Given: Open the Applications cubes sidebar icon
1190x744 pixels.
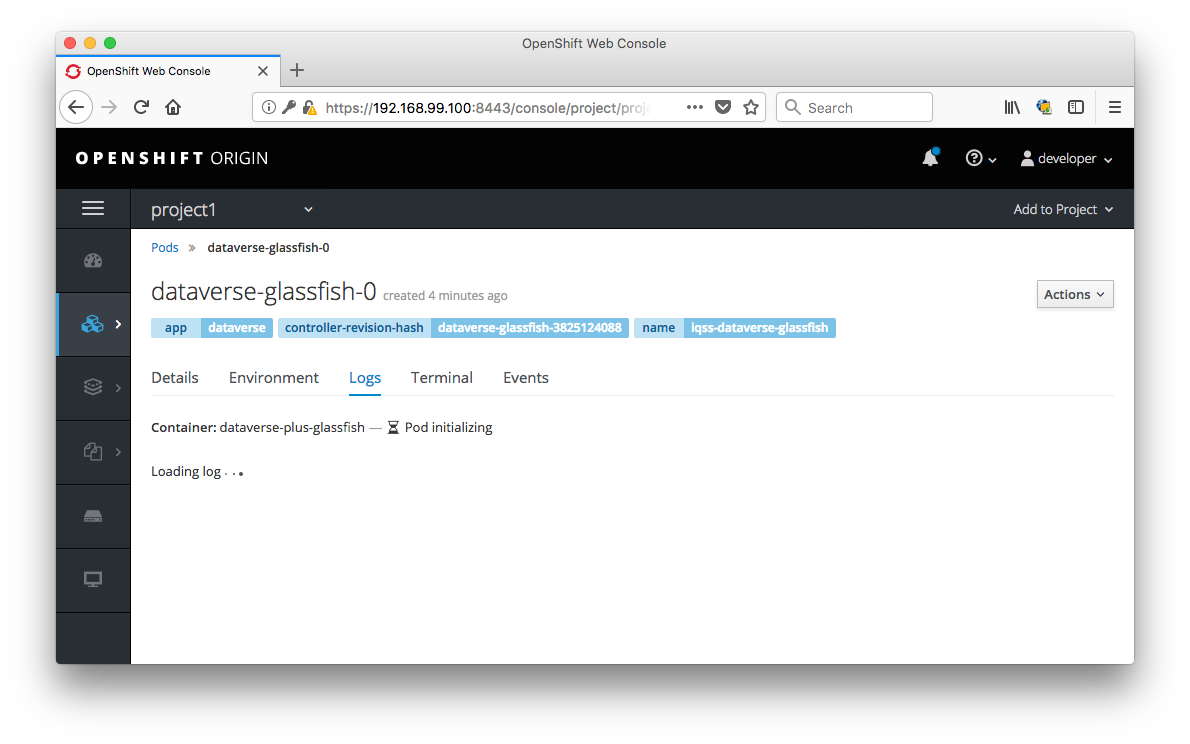Looking at the screenshot, I should click(x=93, y=324).
